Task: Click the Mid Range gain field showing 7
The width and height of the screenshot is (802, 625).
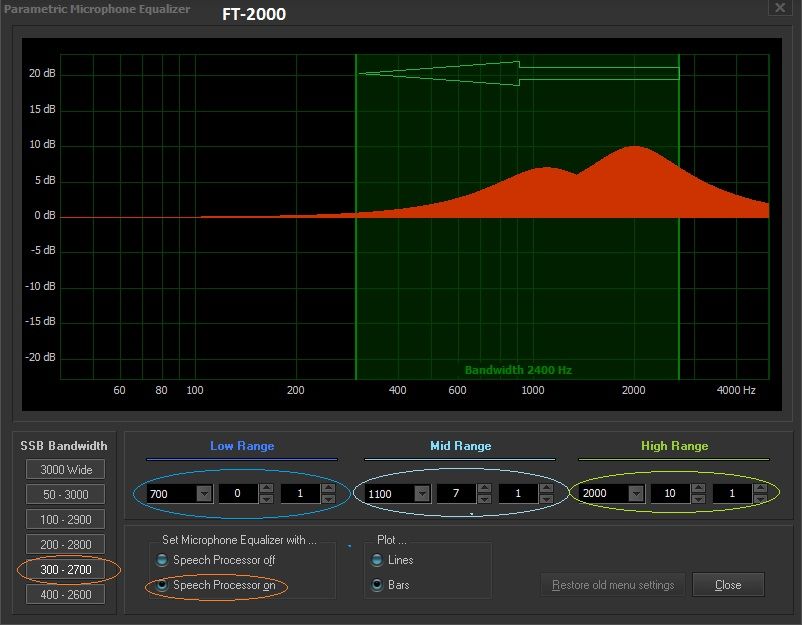Action: tap(456, 494)
